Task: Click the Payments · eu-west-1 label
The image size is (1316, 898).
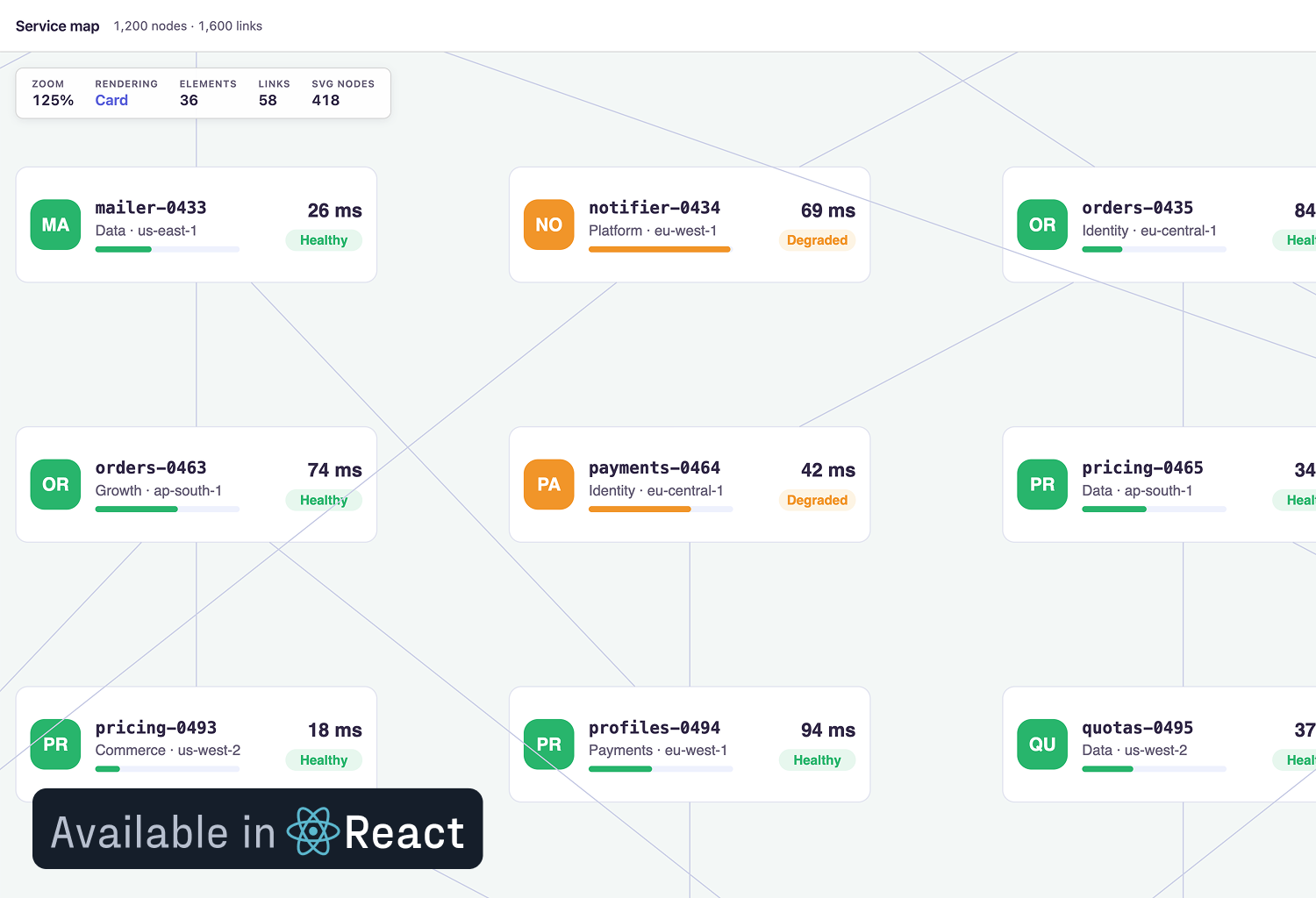Action: click(658, 751)
